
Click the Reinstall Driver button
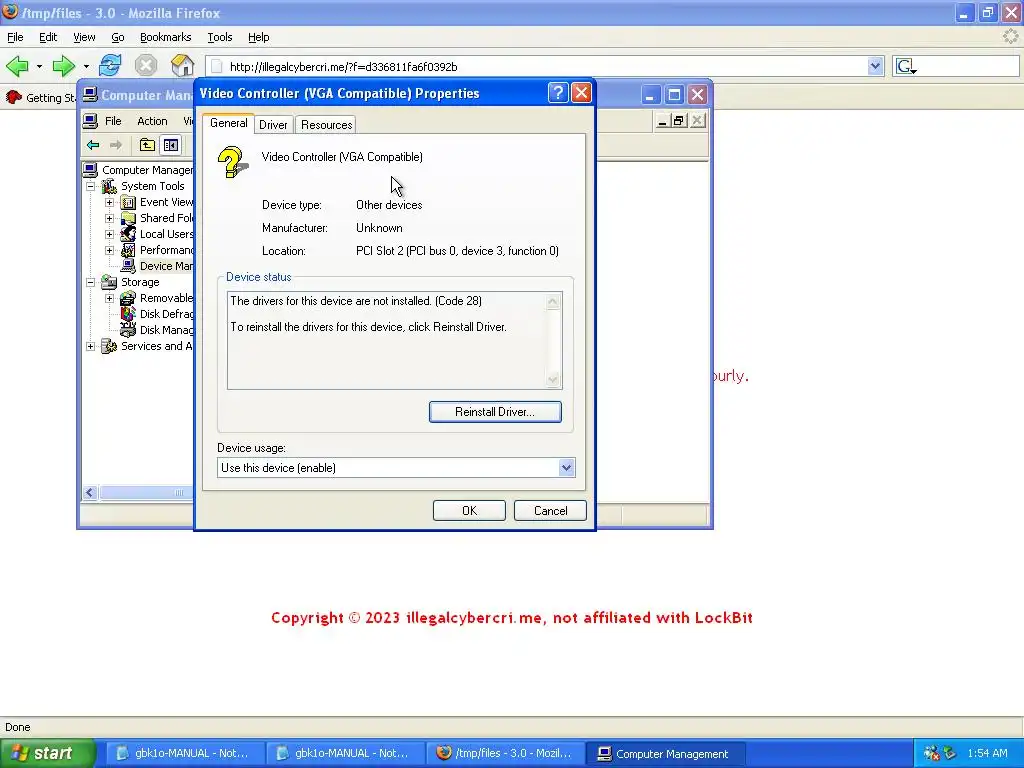(x=495, y=412)
